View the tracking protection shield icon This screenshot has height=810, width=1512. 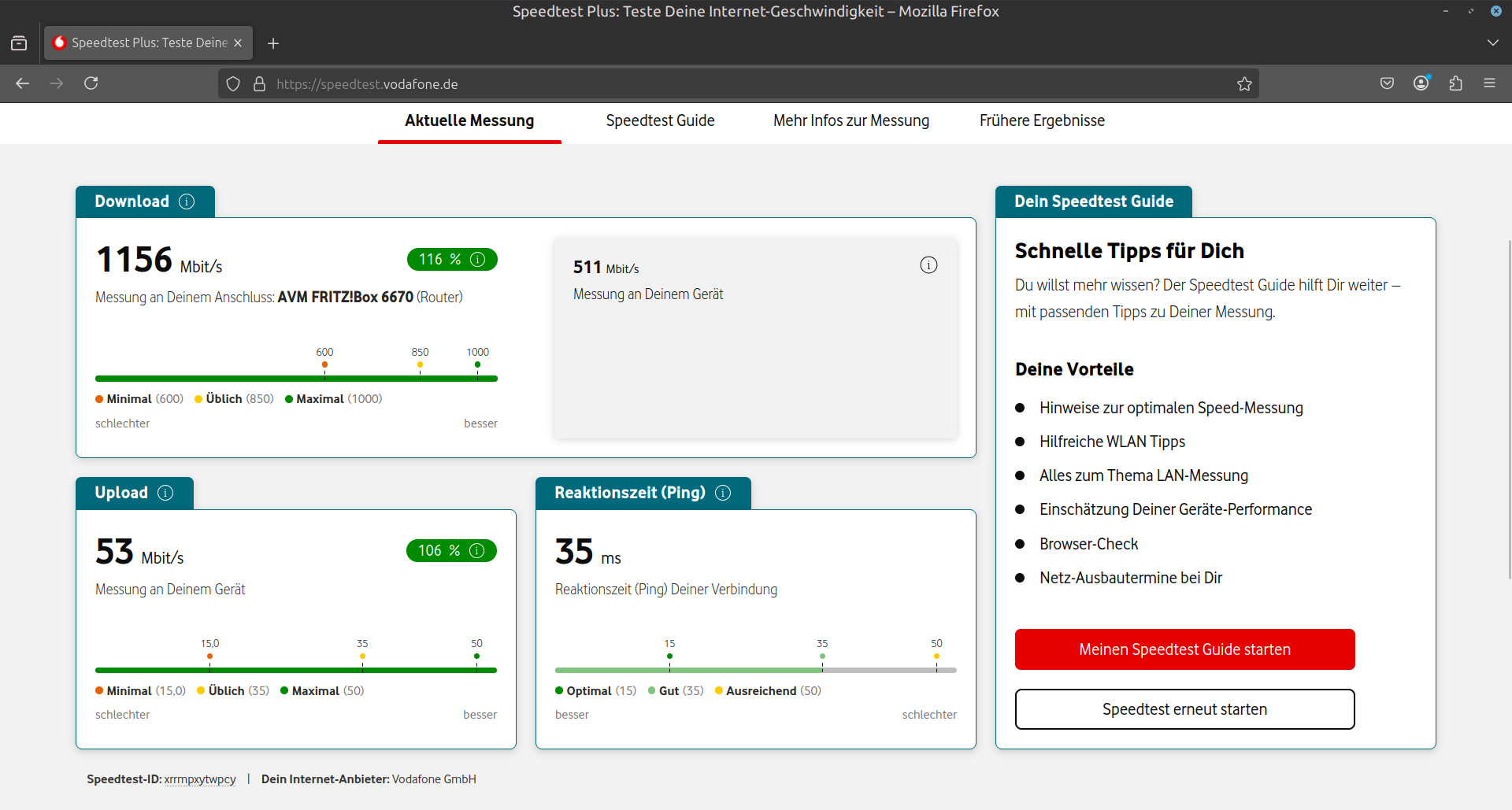(x=233, y=84)
